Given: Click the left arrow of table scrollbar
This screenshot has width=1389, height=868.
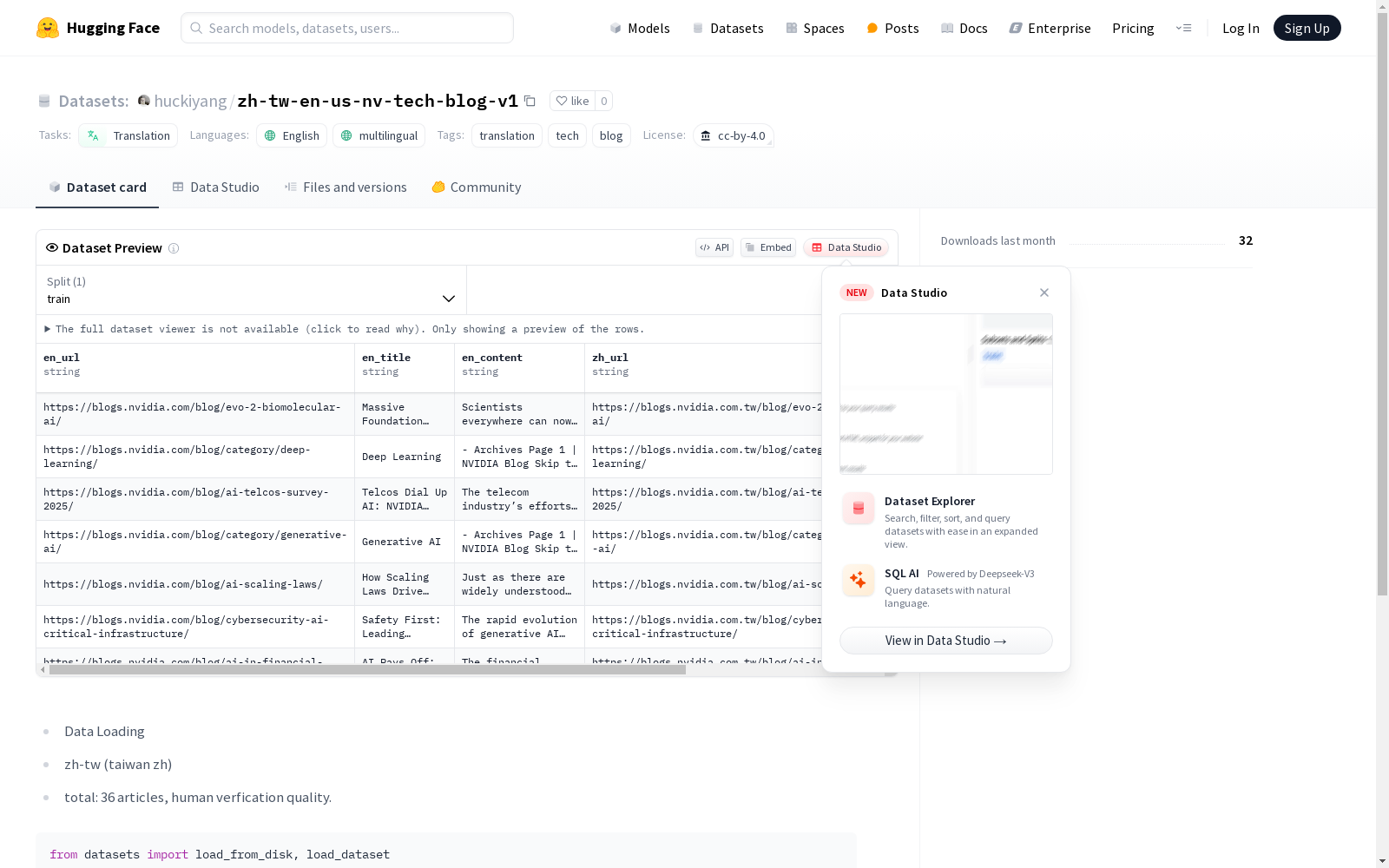Looking at the screenshot, I should click(43, 670).
